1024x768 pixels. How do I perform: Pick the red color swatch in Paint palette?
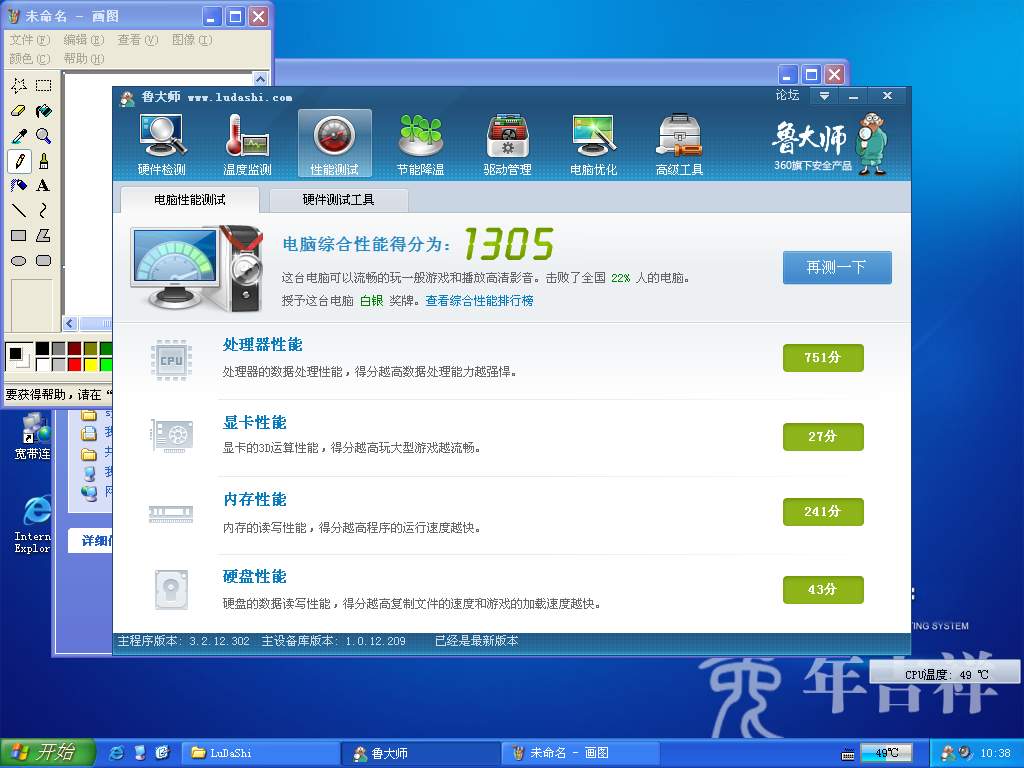[x=74, y=364]
